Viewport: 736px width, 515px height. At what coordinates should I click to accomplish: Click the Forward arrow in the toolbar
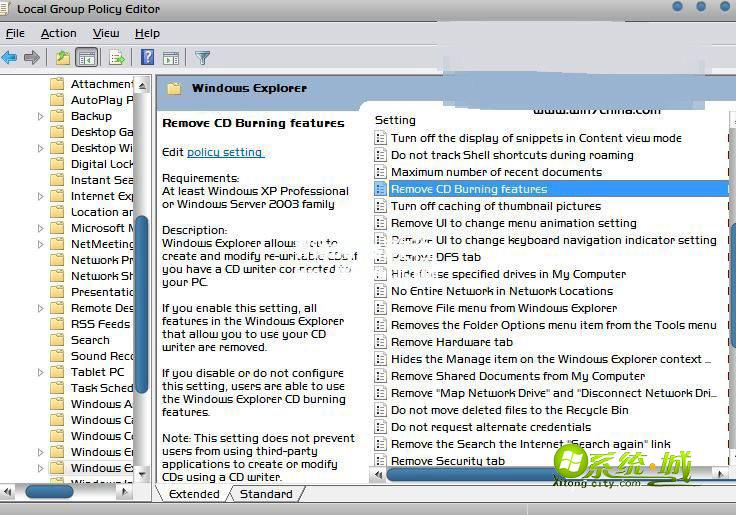pyautogui.click(x=32, y=58)
